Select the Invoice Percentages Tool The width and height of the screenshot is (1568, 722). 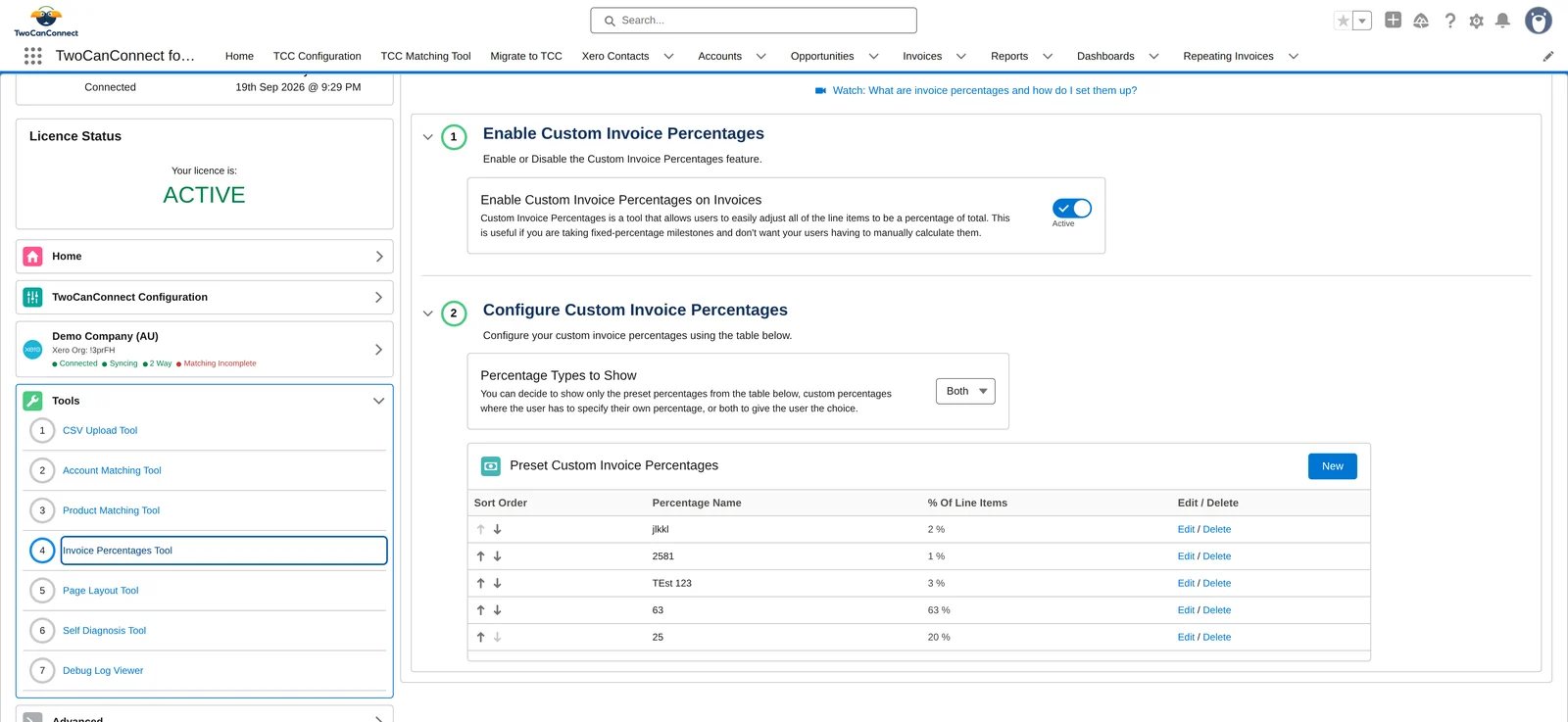(x=223, y=551)
